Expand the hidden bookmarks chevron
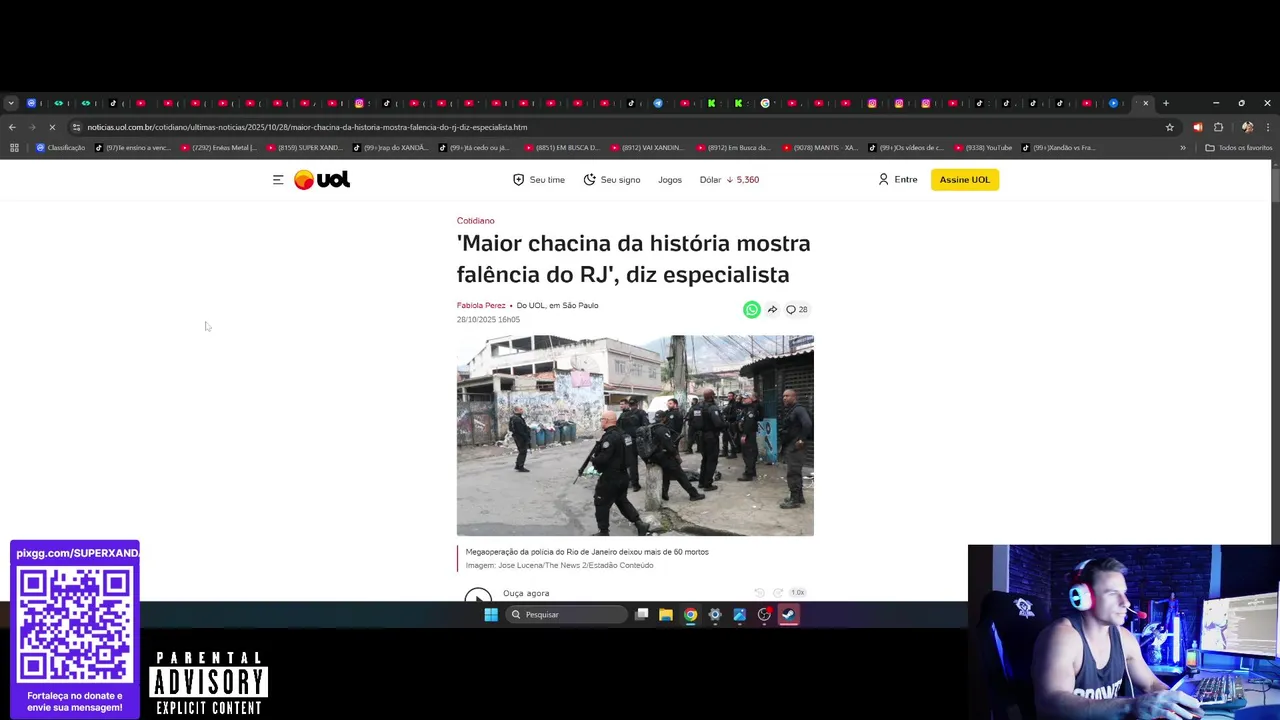Screen dimensions: 1280x720 point(1182,148)
